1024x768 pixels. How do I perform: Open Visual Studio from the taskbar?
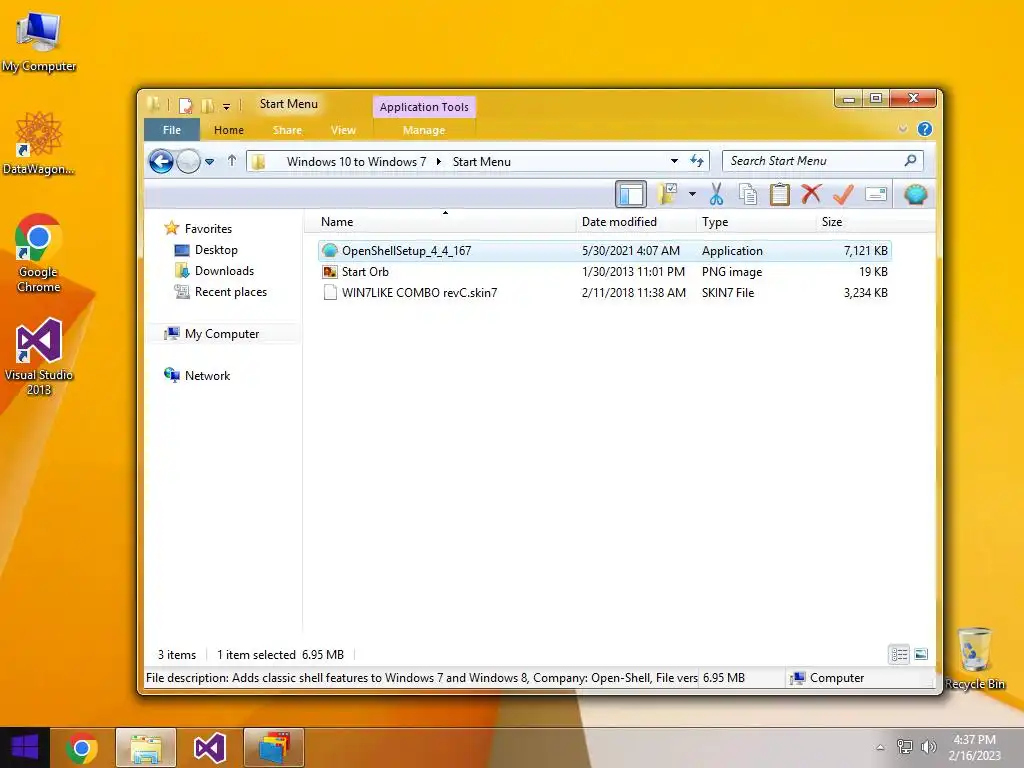[210, 748]
